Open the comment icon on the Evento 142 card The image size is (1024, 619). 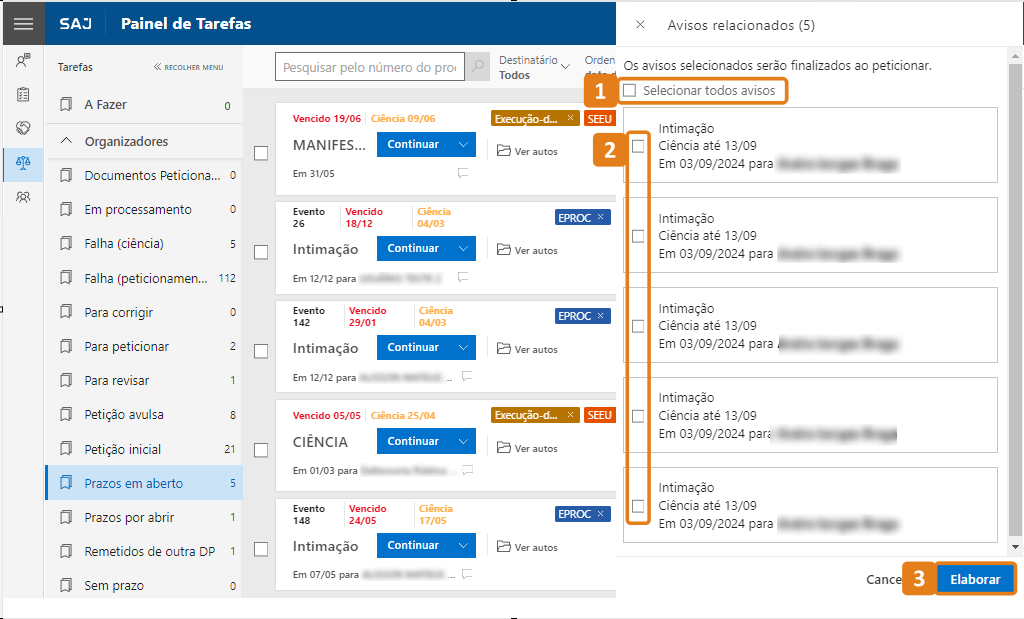tap(467, 377)
